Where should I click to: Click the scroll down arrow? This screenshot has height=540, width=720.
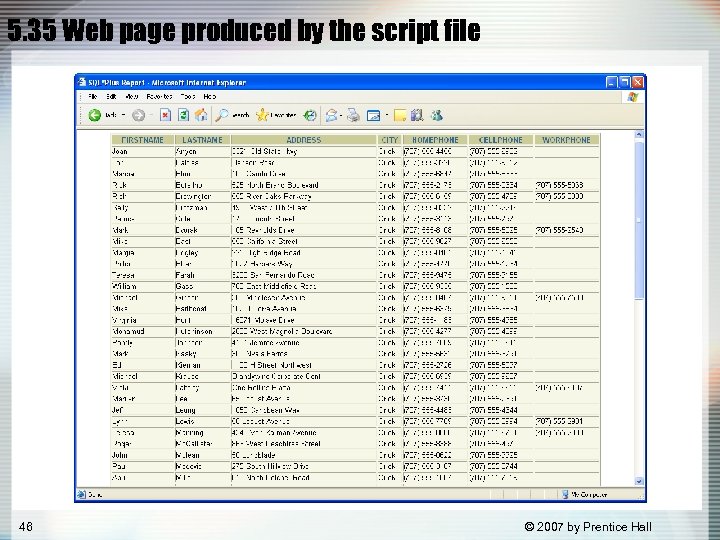coord(639,481)
